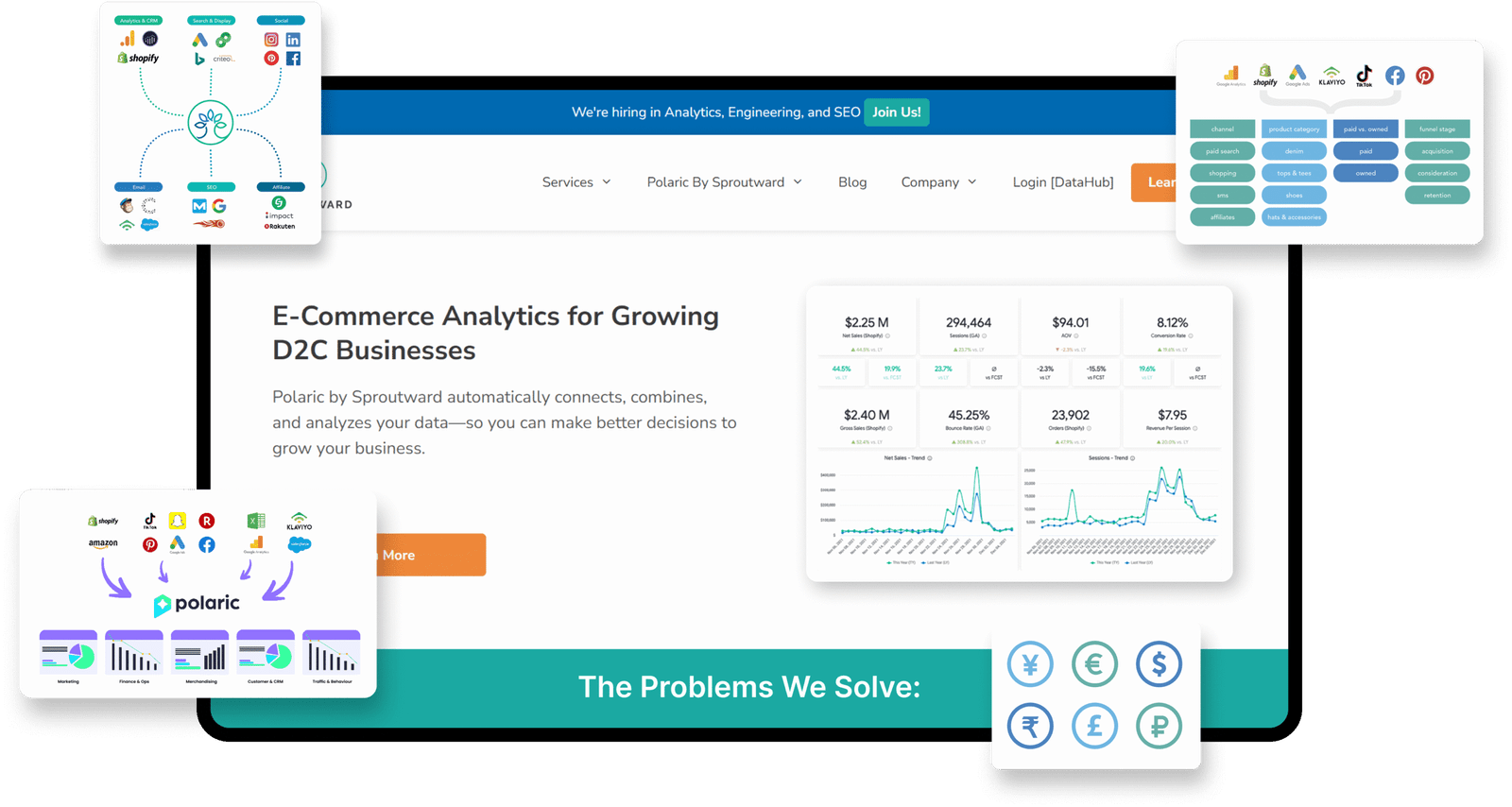1512x807 pixels.
Task: Click the Rakuten logo under Affiliate
Action: tap(280, 227)
